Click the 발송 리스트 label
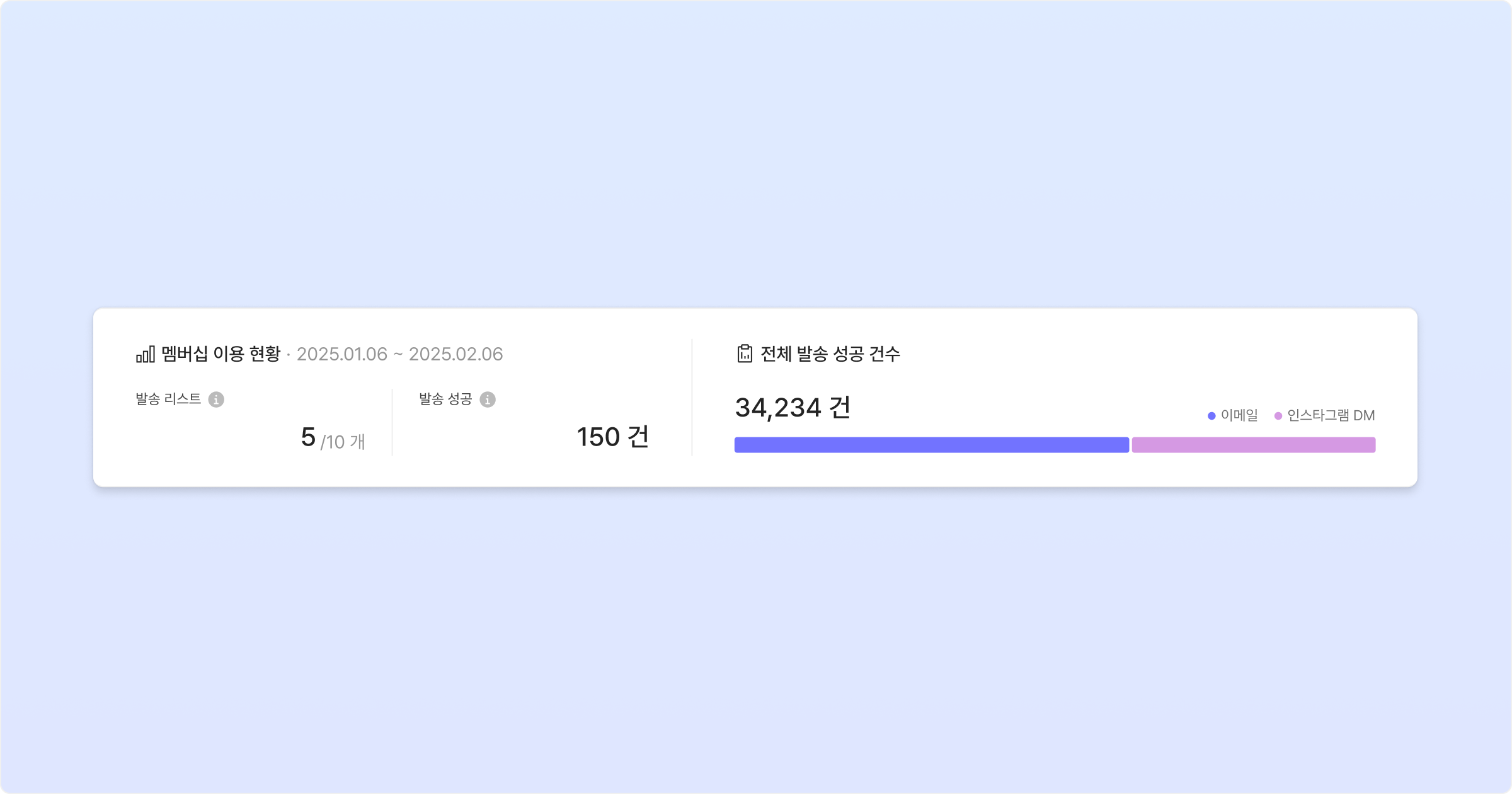Screen dimensions: 1512x794 [x=168, y=399]
